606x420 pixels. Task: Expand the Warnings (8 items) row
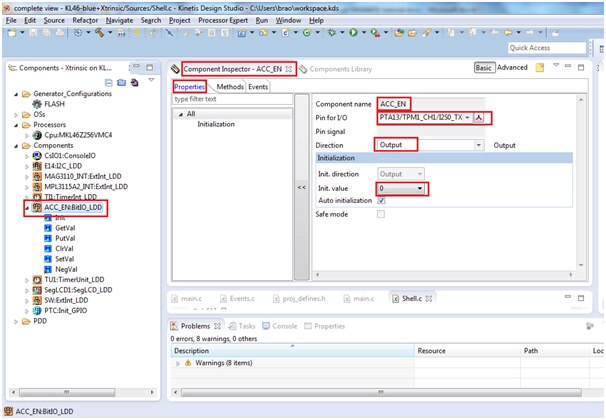coord(178,364)
